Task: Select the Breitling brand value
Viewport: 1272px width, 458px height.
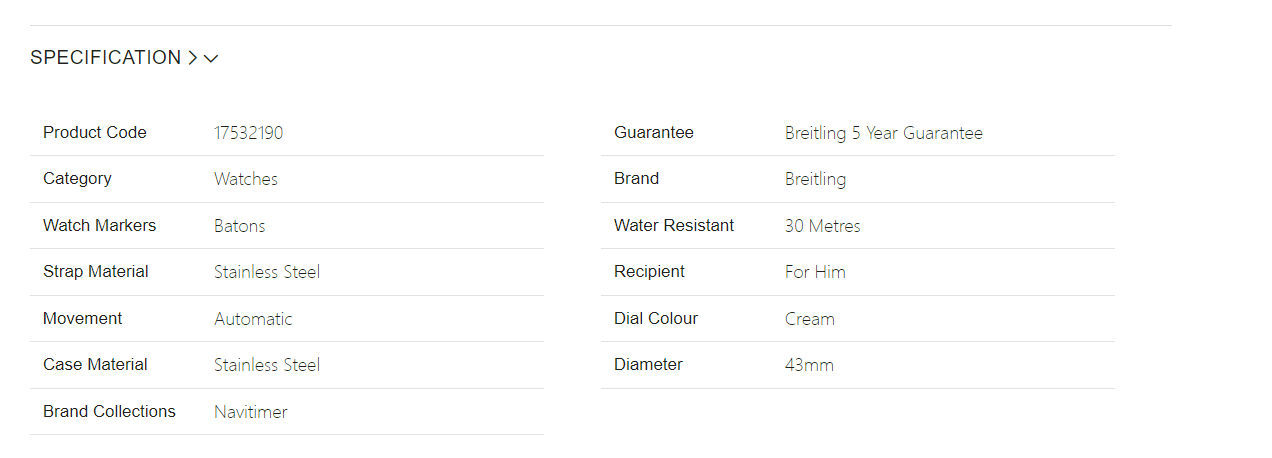Action: pos(815,179)
